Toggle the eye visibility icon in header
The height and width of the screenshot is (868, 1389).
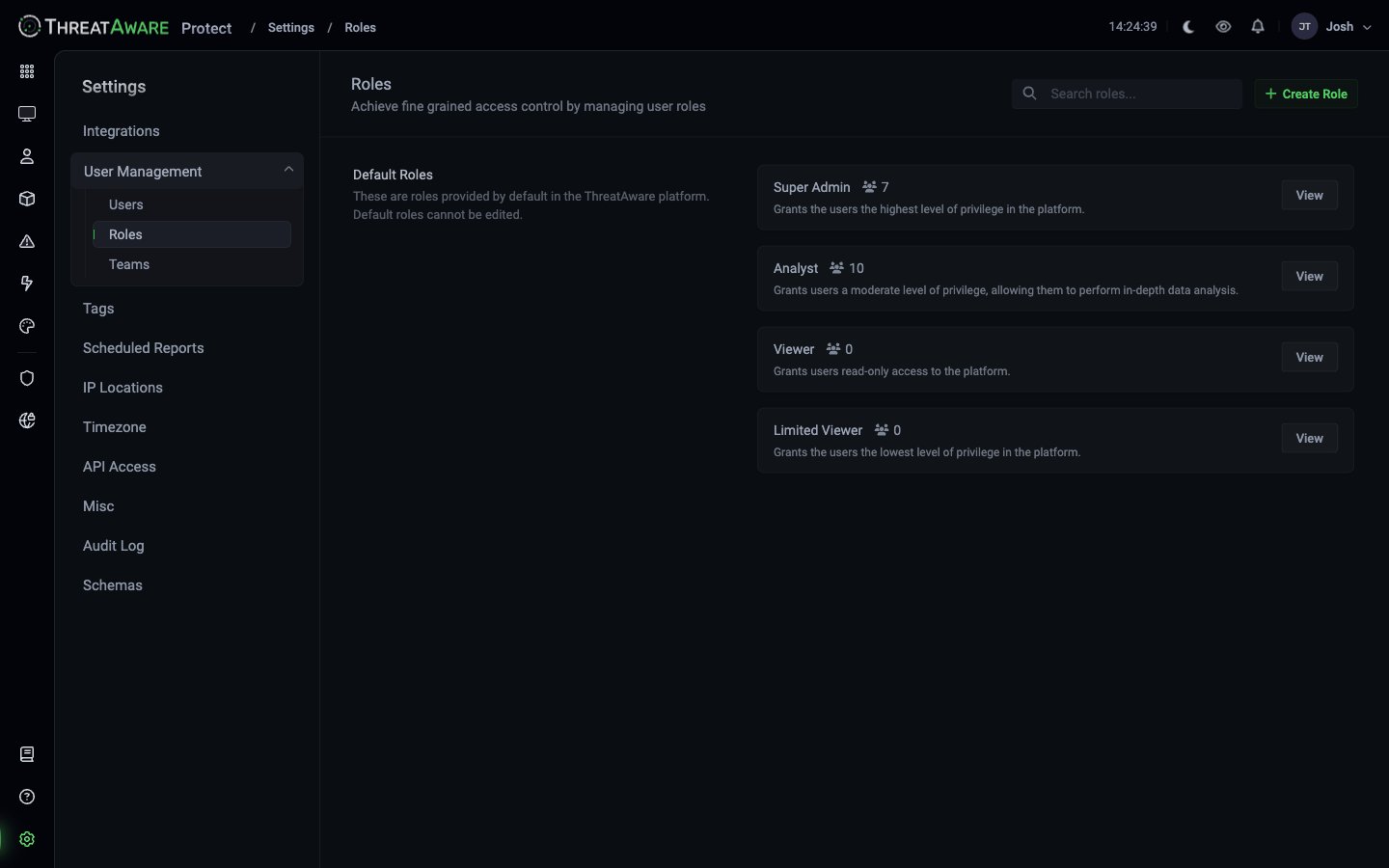click(1223, 27)
